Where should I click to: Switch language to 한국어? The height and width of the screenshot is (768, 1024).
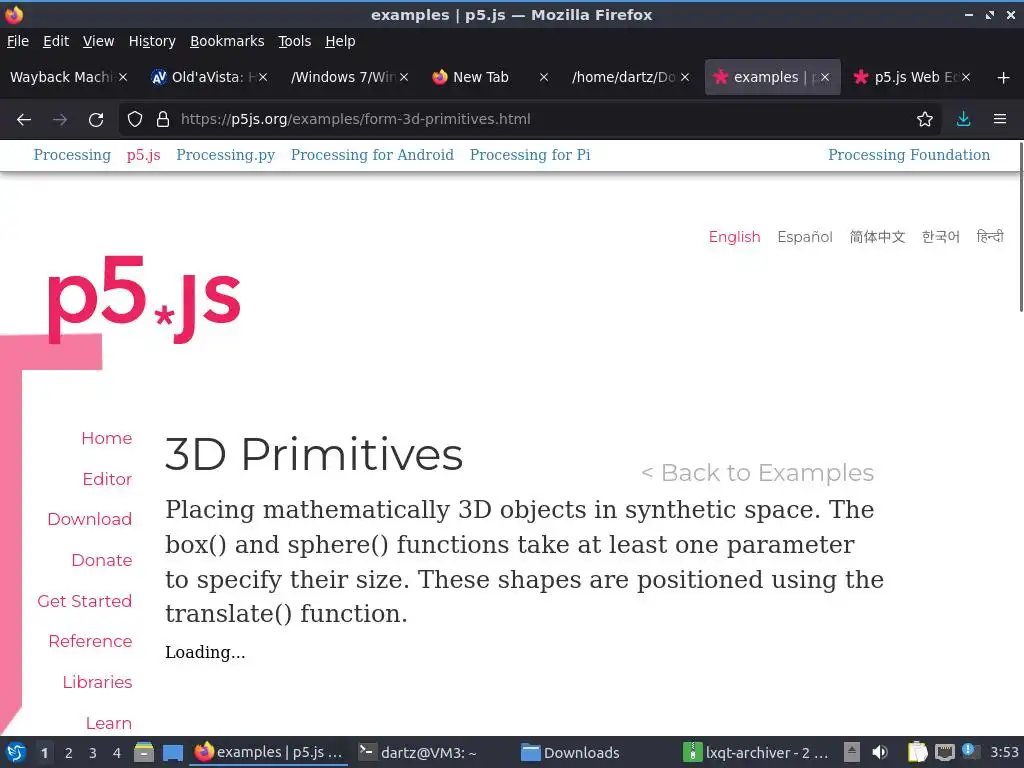940,236
